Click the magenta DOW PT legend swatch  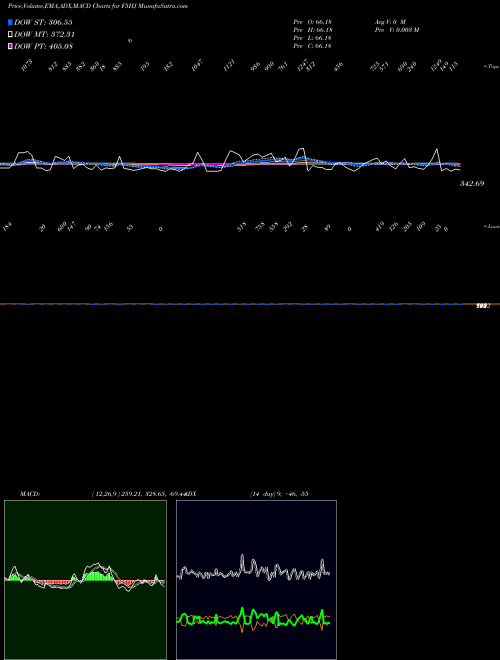pos(10,46)
